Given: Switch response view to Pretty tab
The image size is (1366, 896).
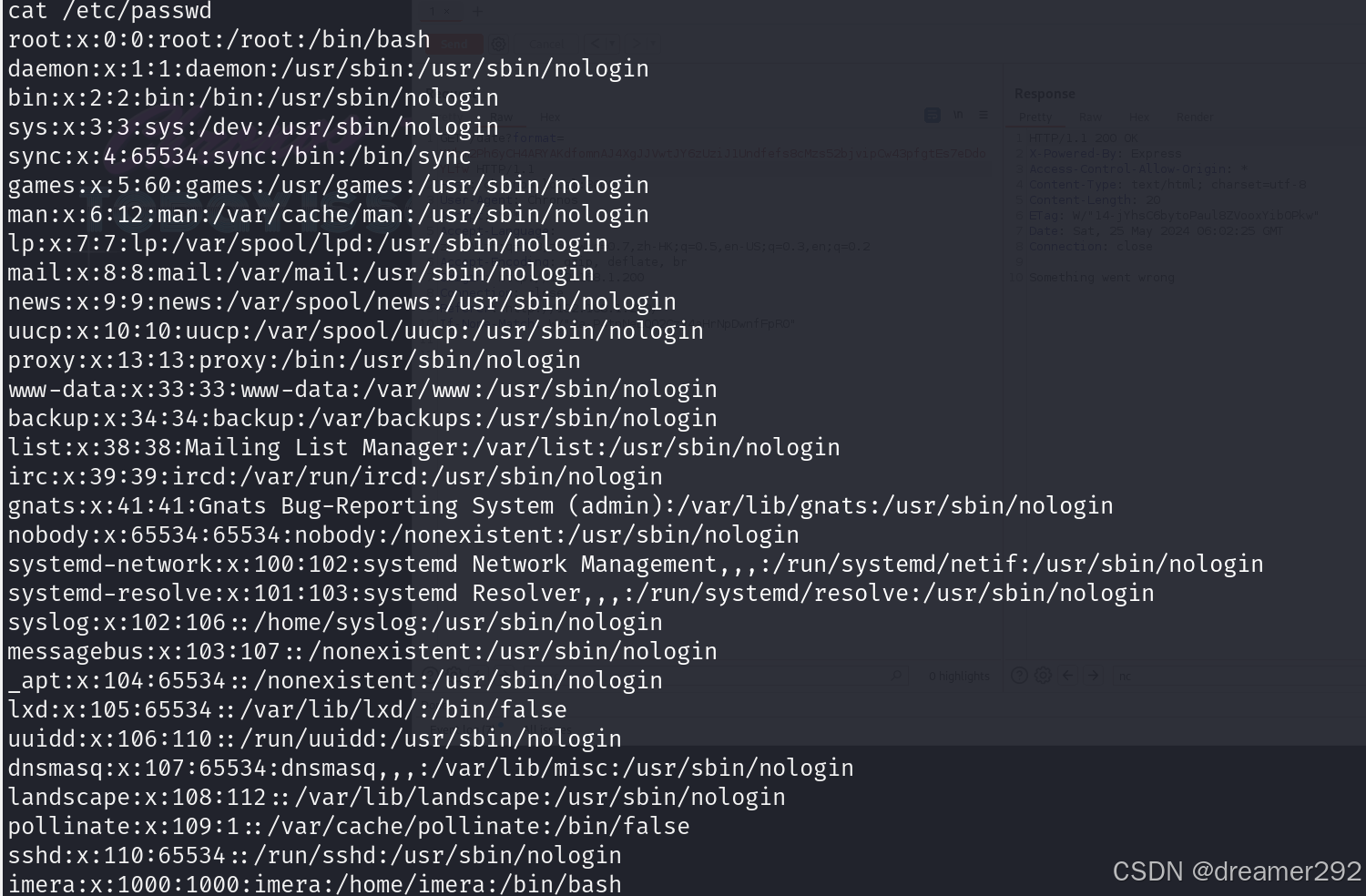Looking at the screenshot, I should [1035, 117].
